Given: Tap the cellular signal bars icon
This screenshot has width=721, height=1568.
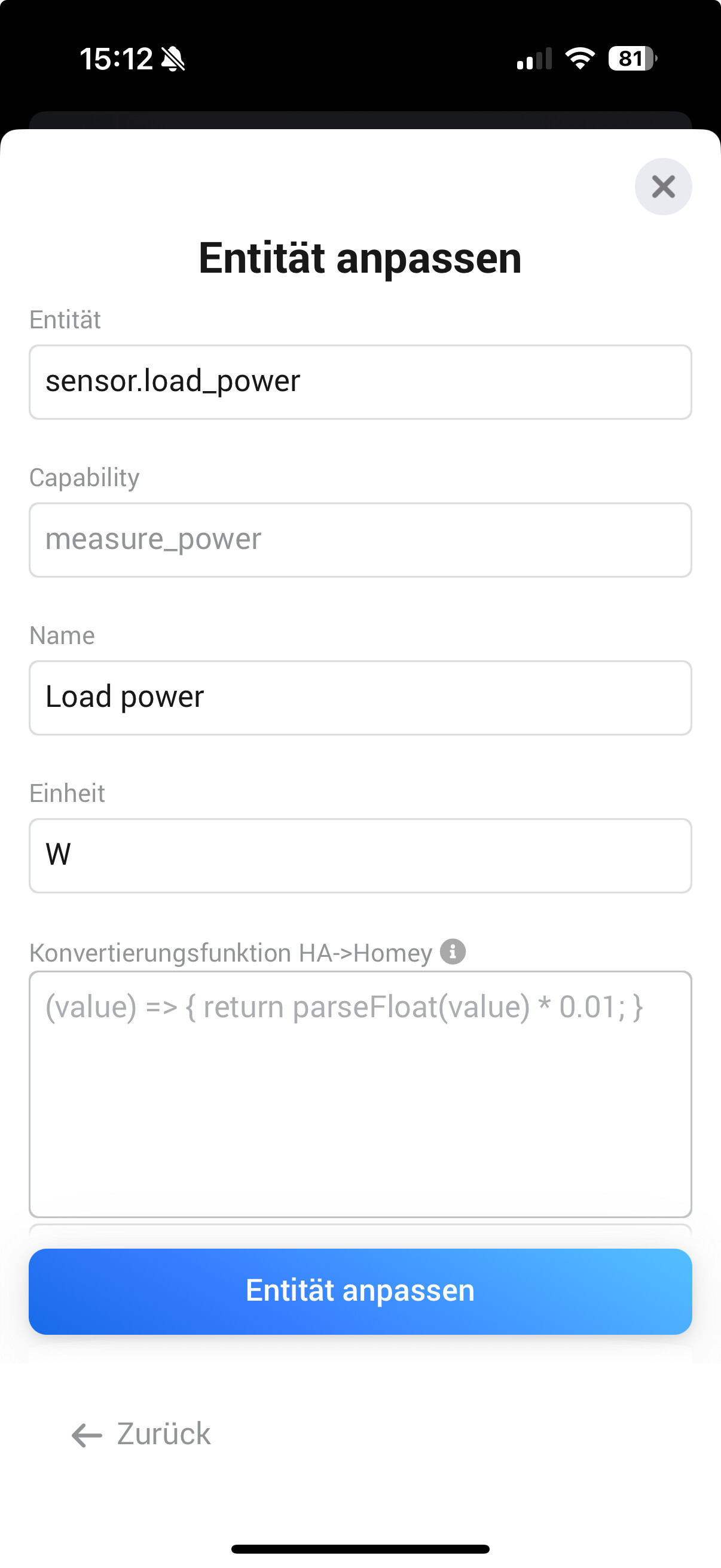Looking at the screenshot, I should pyautogui.click(x=534, y=59).
